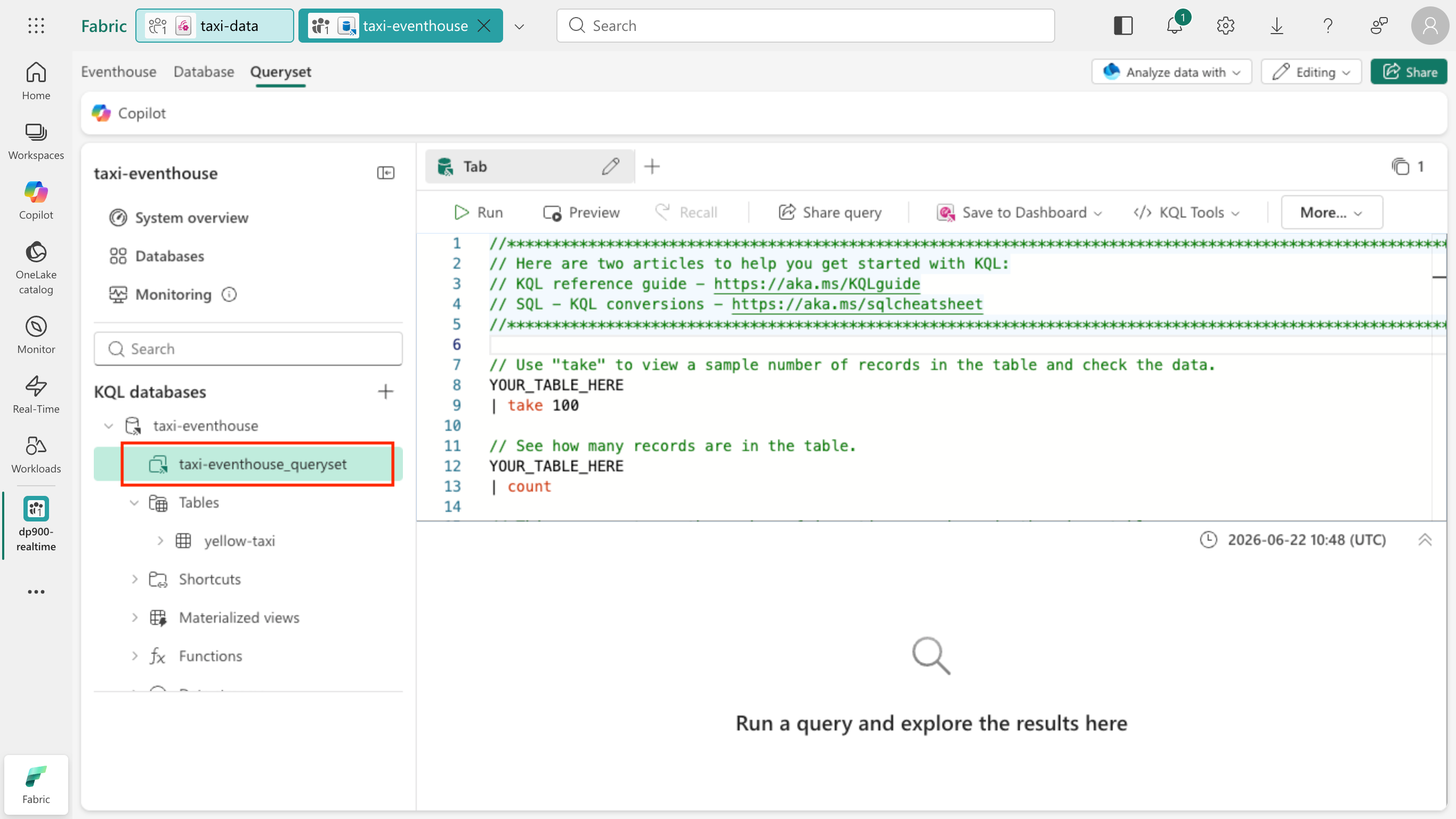Click the global Search box

[805, 26]
